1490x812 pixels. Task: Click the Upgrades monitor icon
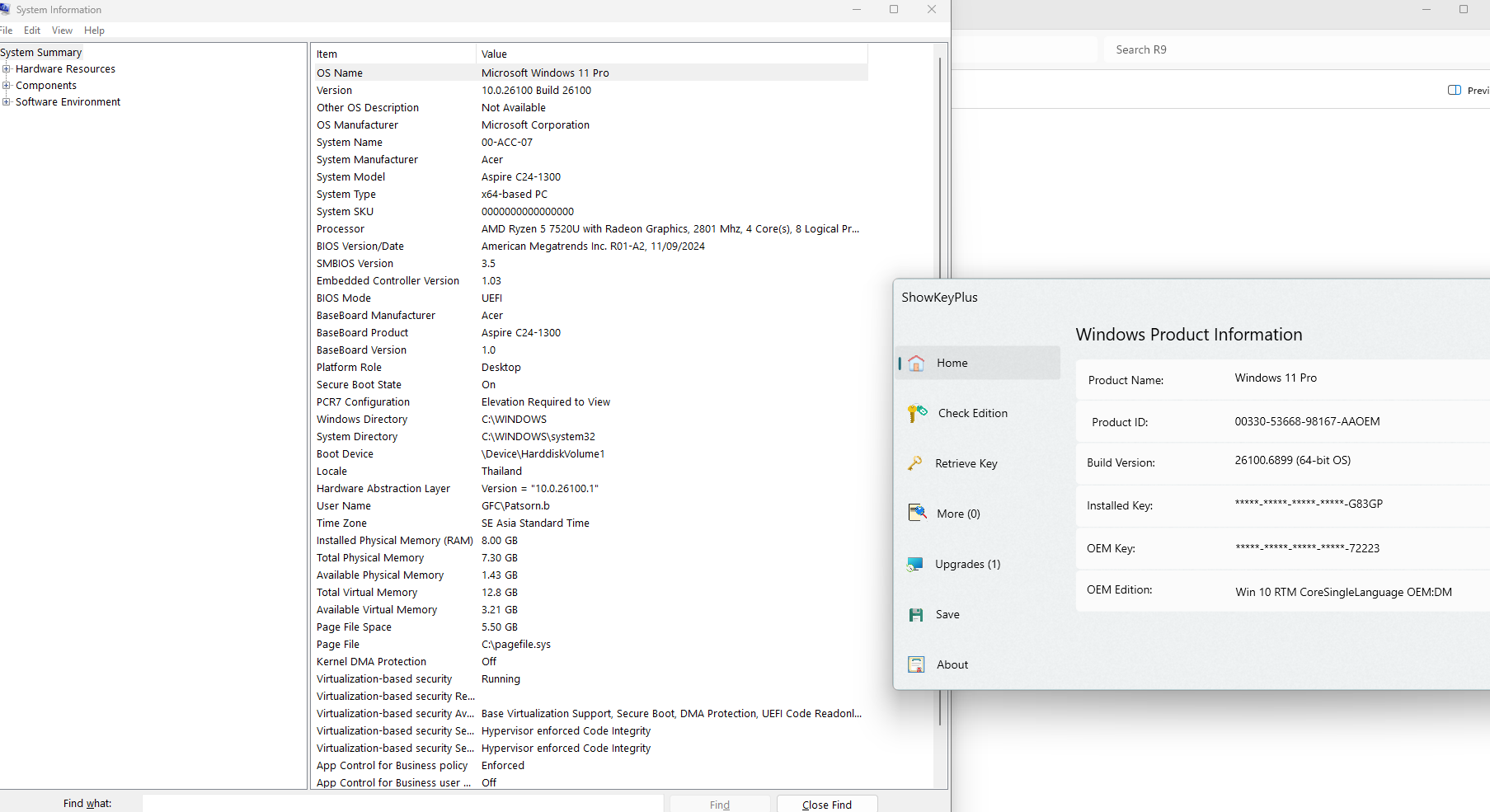[915, 565]
